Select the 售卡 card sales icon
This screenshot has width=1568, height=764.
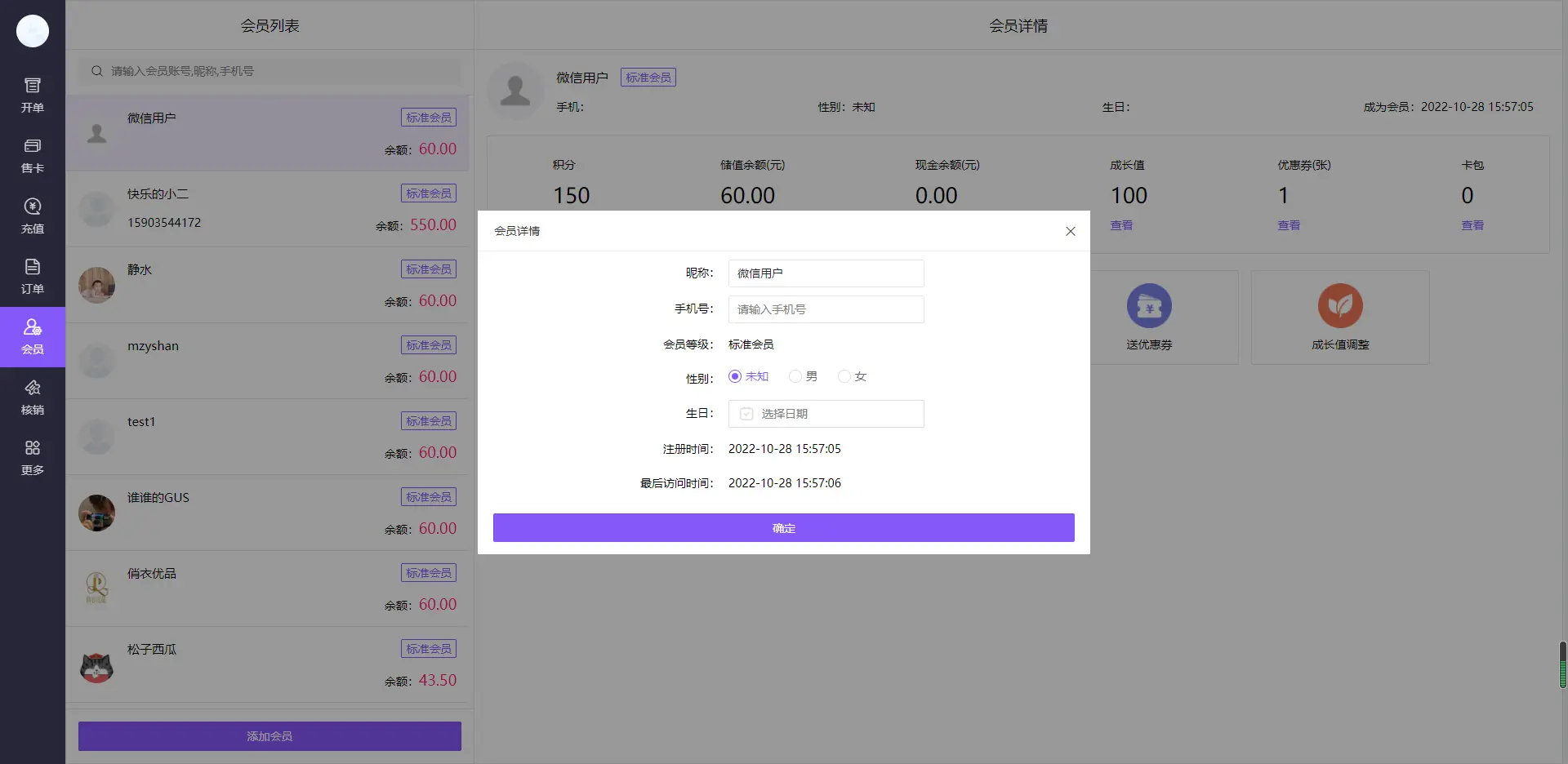click(x=33, y=155)
